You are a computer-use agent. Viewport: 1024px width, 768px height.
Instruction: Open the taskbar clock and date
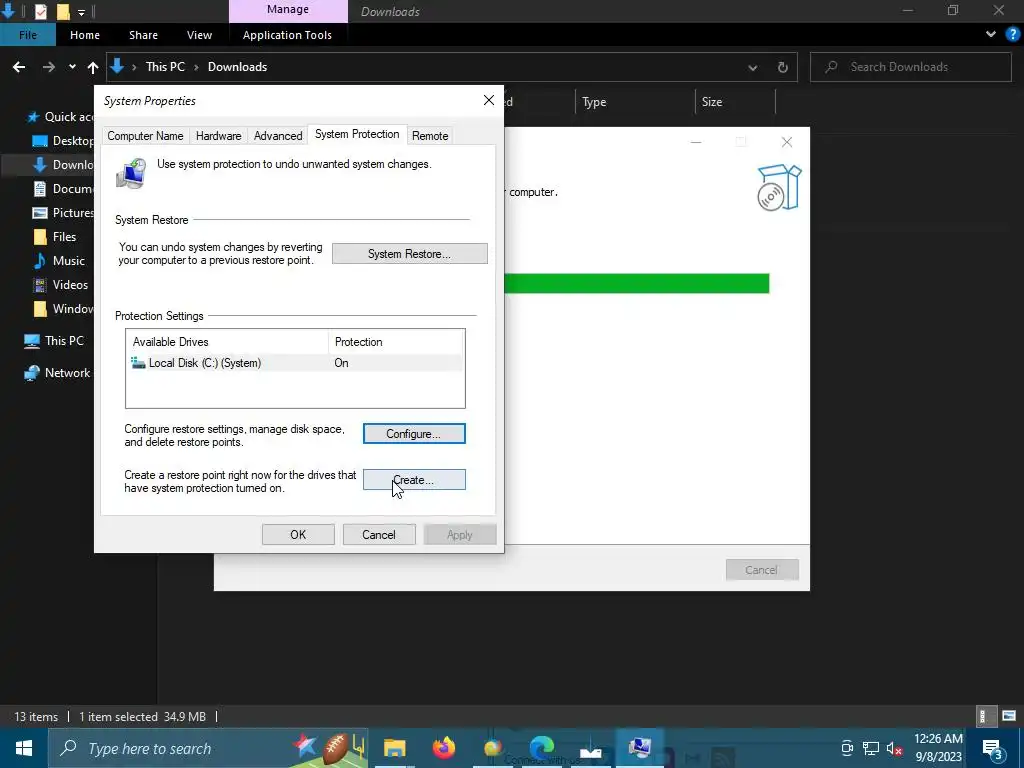[x=938, y=748]
